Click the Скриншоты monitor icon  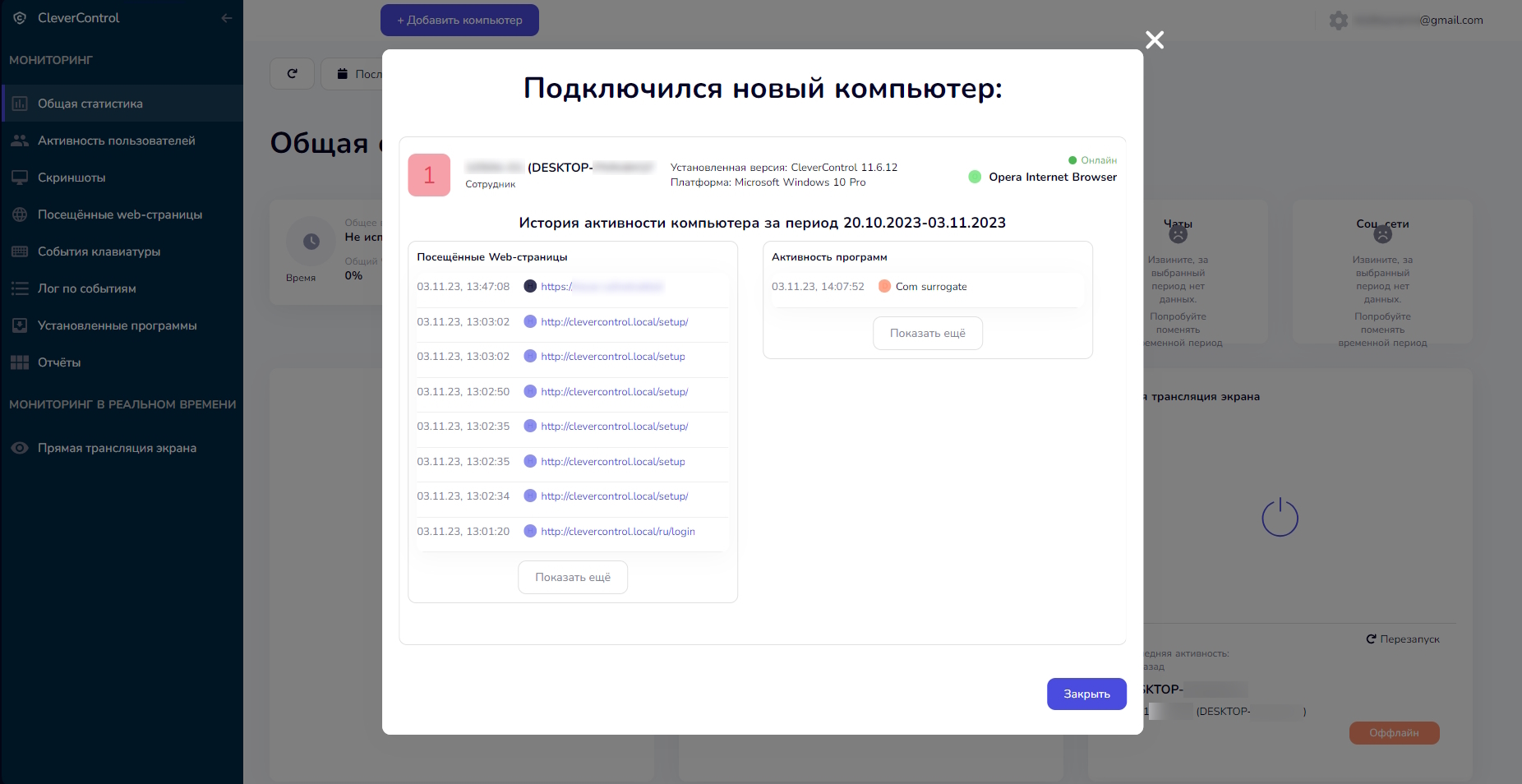pyautogui.click(x=20, y=178)
